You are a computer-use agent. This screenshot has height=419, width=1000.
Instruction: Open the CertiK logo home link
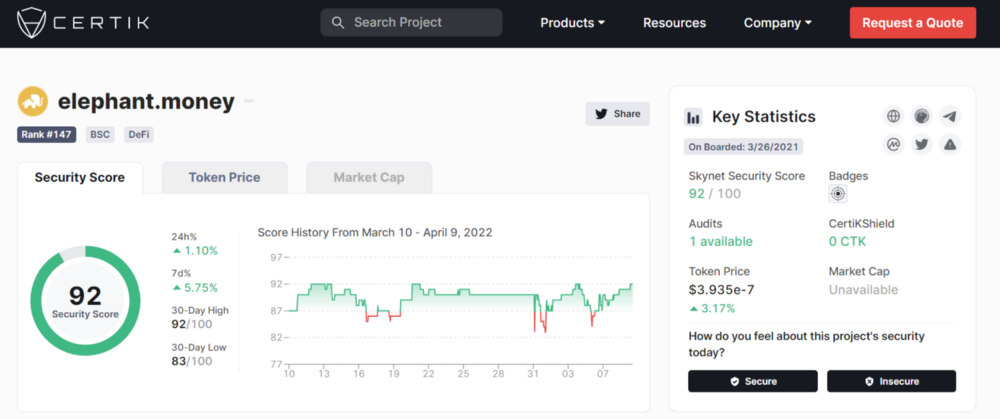point(83,24)
